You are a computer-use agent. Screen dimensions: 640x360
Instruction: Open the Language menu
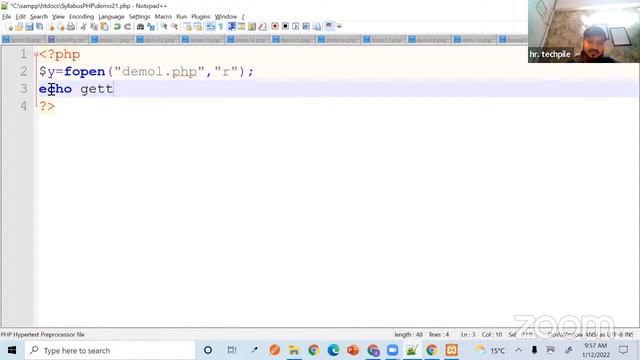[x=111, y=17]
